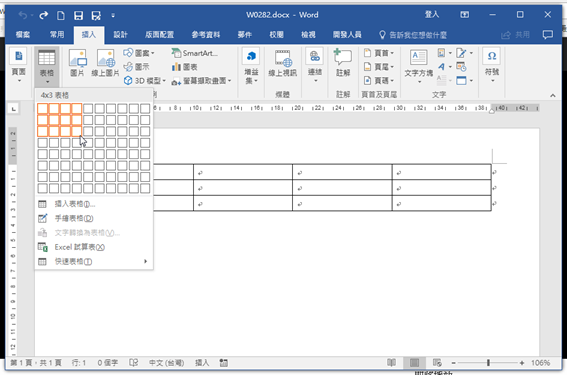Switch to the 參考資料 (References) tab

point(205,35)
